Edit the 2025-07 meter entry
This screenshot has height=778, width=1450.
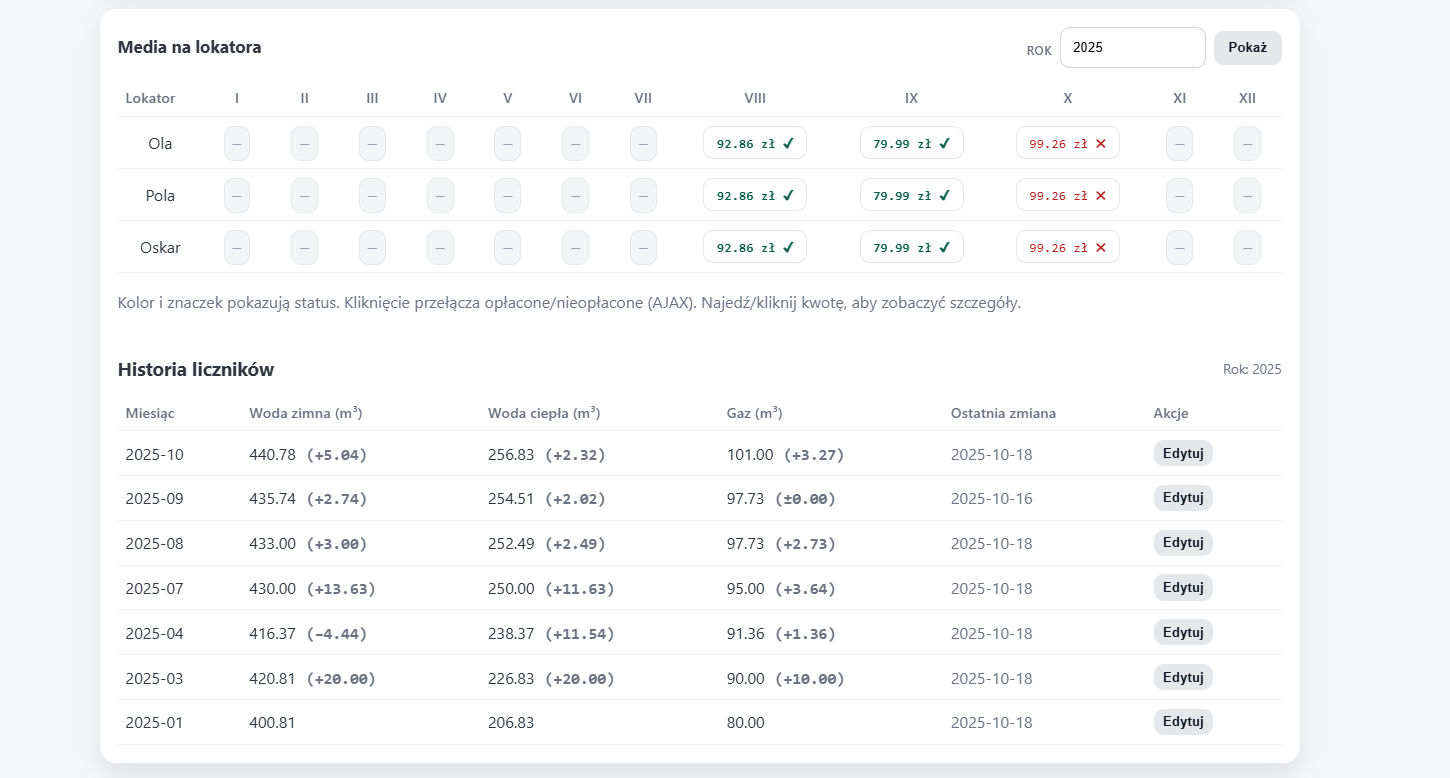[x=1182, y=587]
